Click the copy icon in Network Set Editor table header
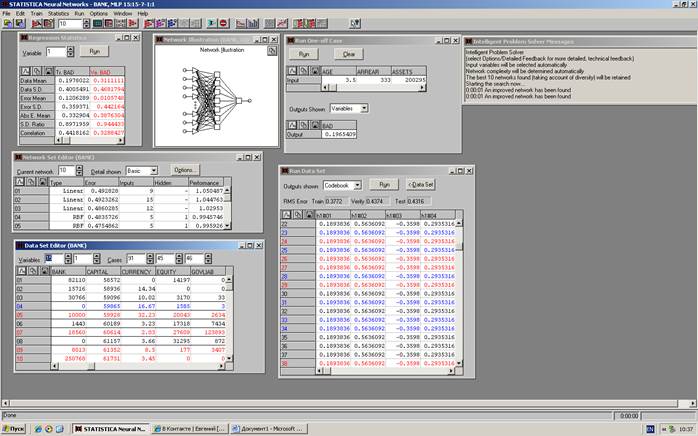Viewport: 698px width, 436px height. 31,182
